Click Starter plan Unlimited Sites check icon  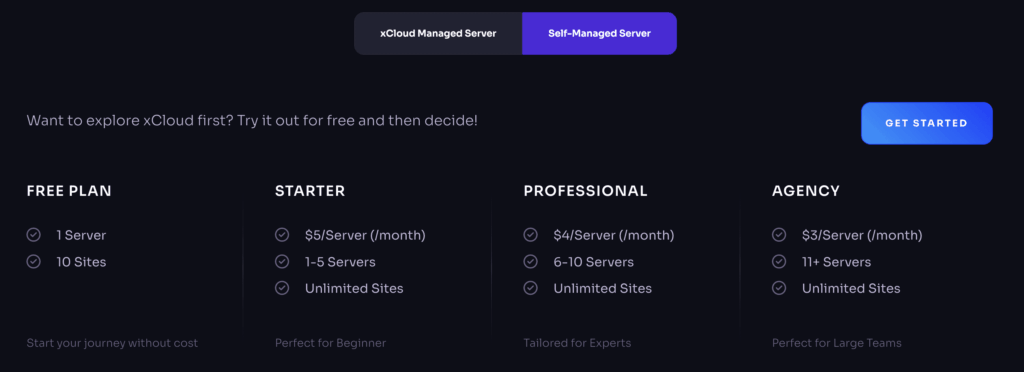pyautogui.click(x=282, y=288)
